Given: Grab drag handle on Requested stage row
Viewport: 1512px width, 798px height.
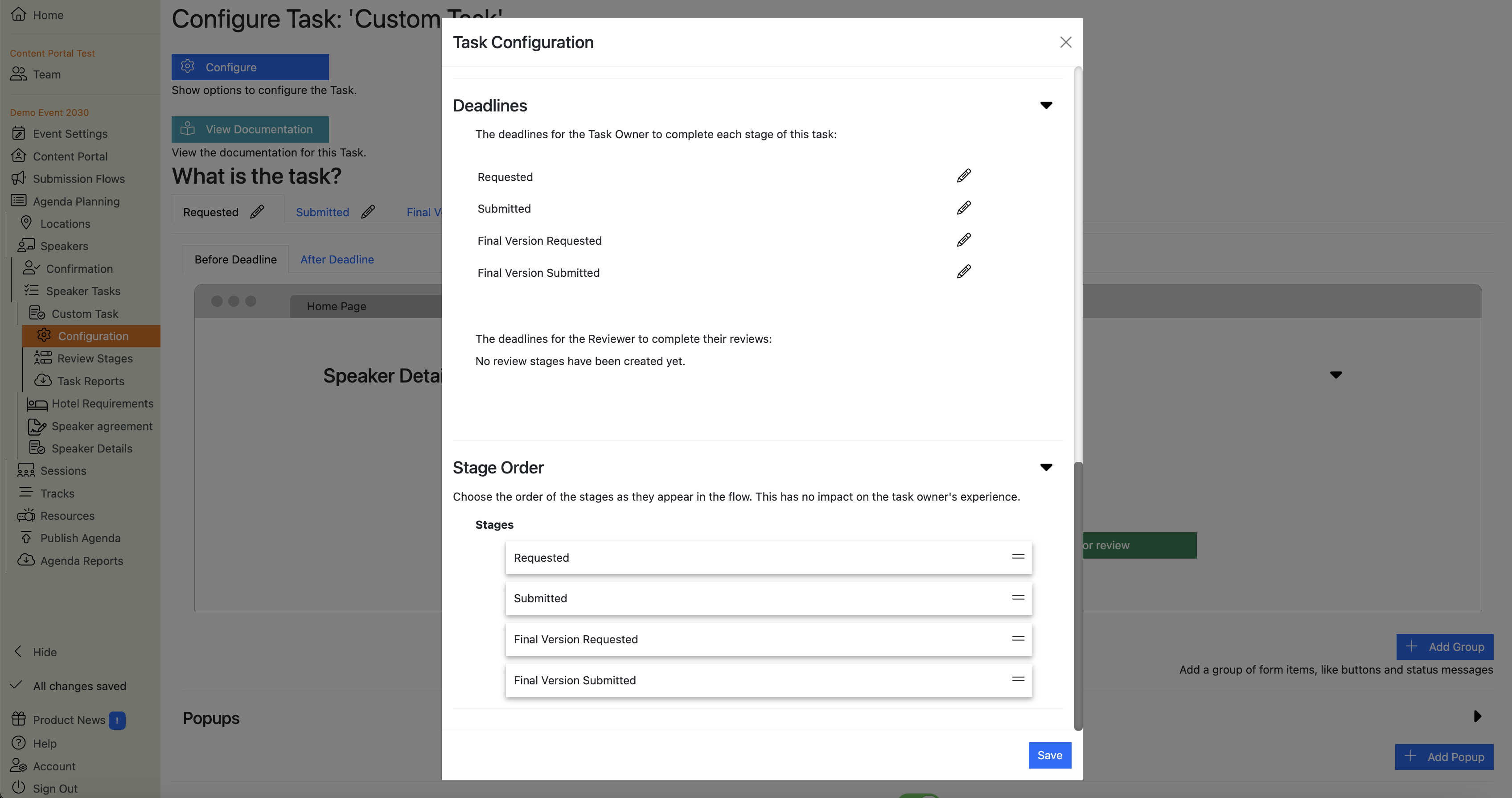Looking at the screenshot, I should click(x=1018, y=557).
